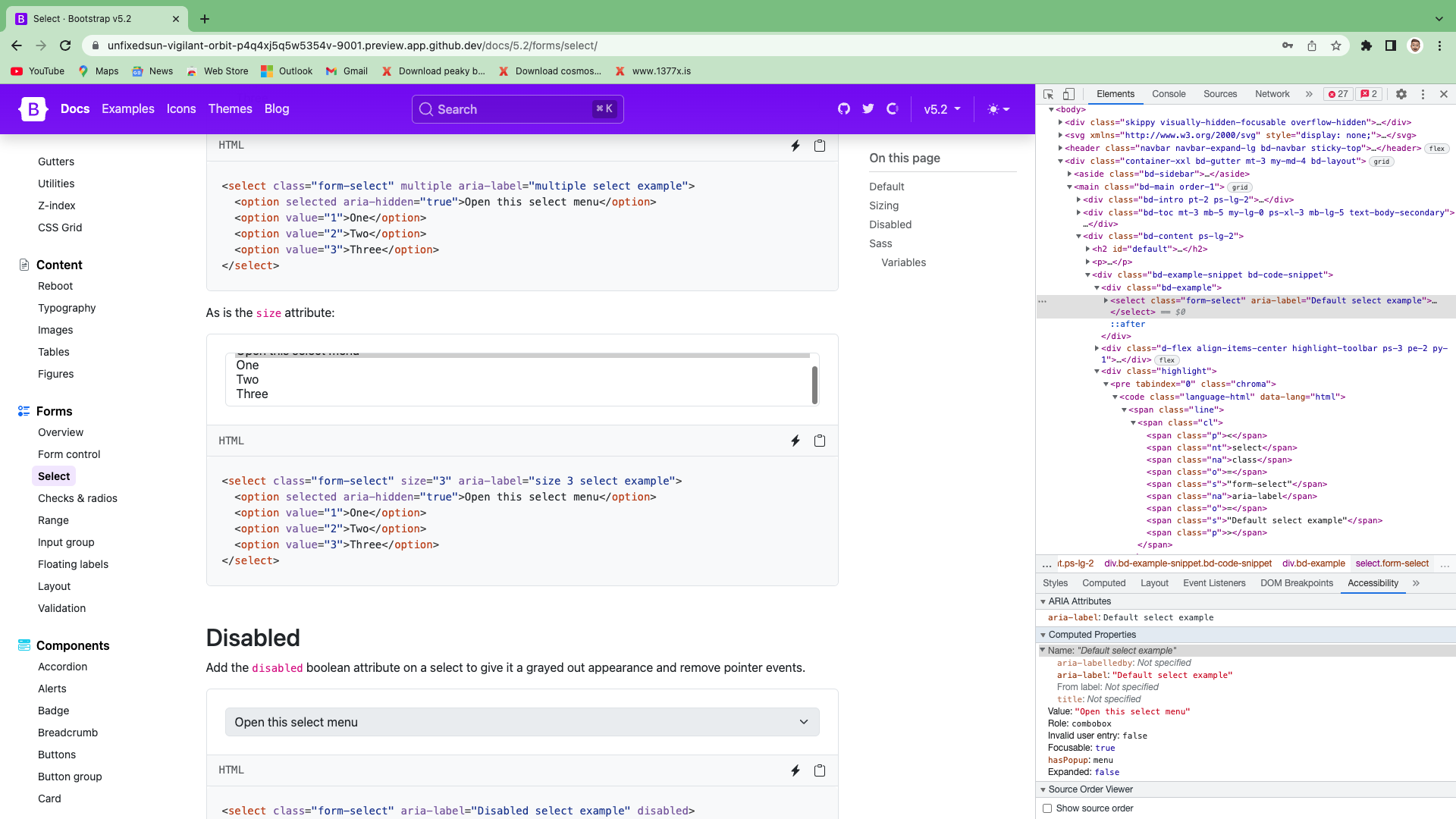Open the Computed tab in the styles pane
Image resolution: width=1456 pixels, height=819 pixels.
point(1104,583)
